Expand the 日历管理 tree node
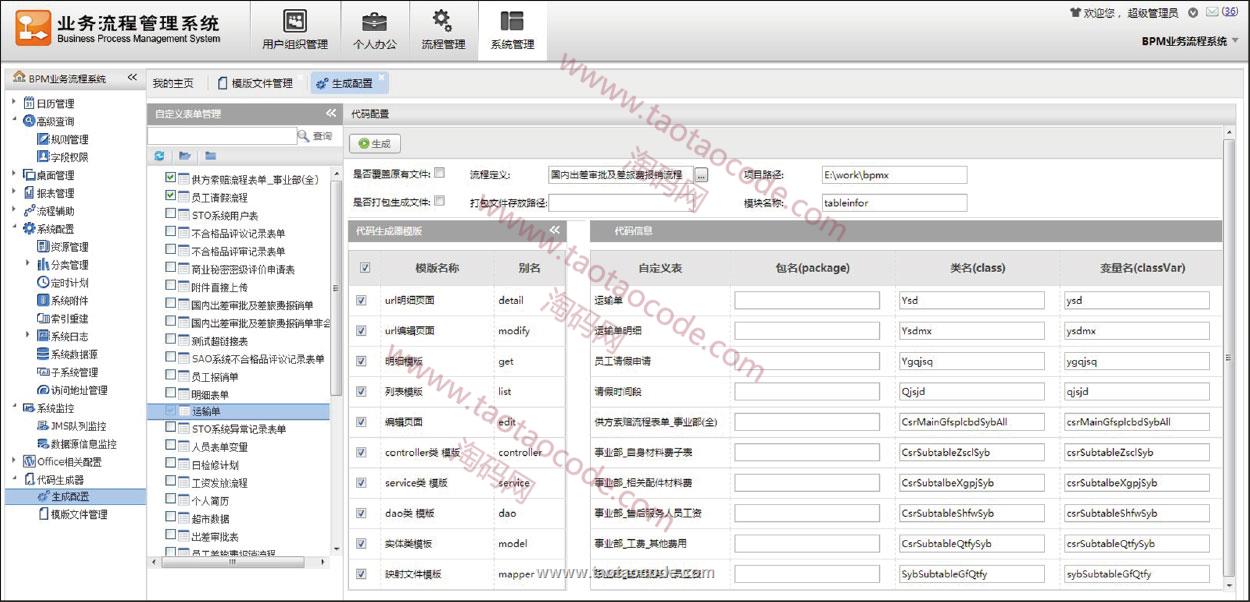1250x602 pixels. click(13, 103)
